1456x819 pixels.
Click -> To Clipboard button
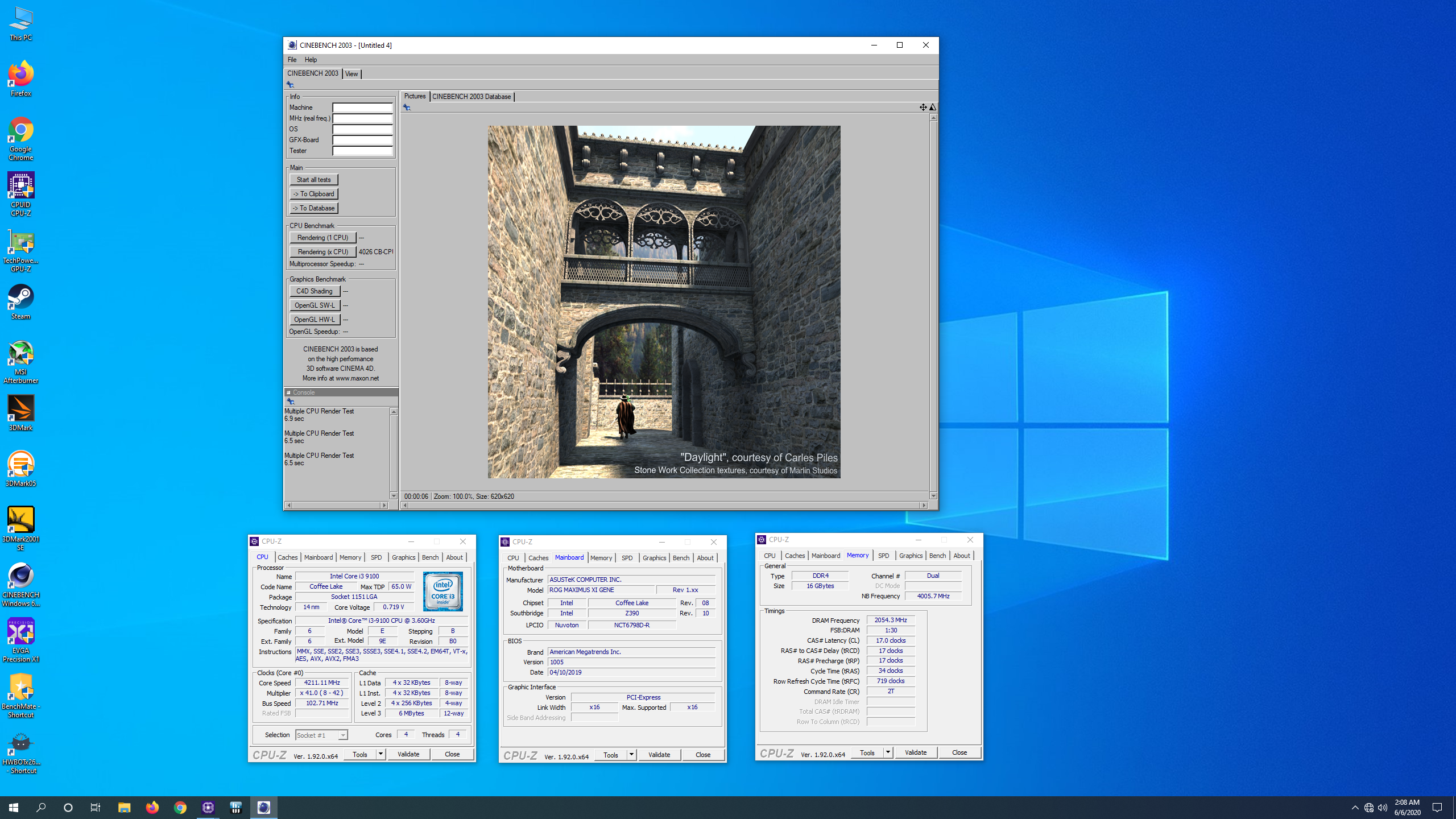tap(313, 194)
